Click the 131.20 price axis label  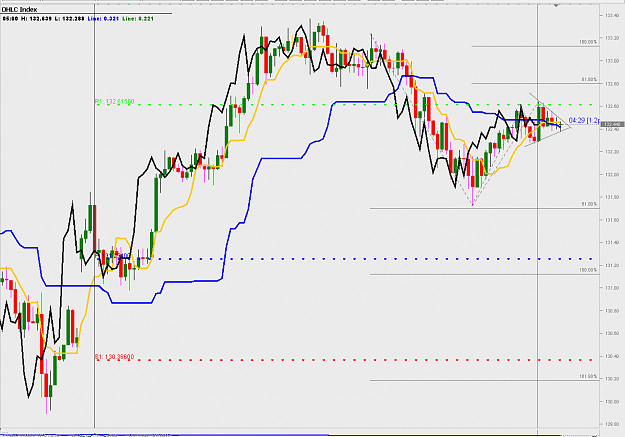coord(612,265)
